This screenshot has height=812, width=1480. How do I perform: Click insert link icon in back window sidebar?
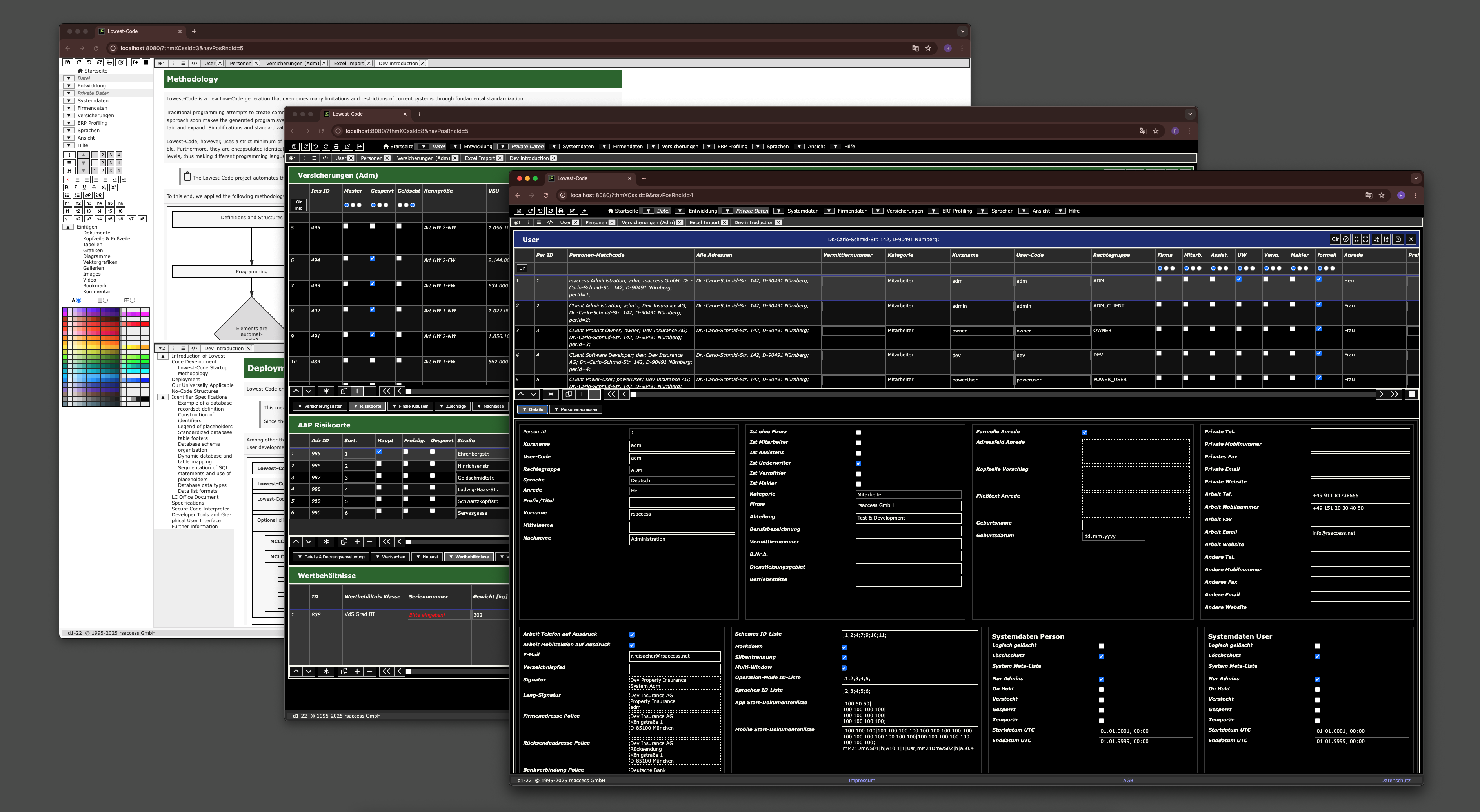click(x=89, y=195)
